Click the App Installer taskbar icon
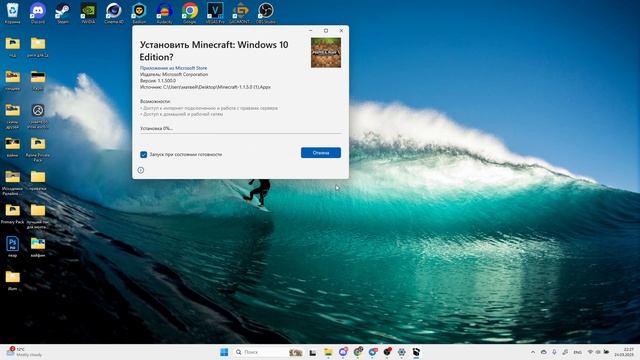 416,352
